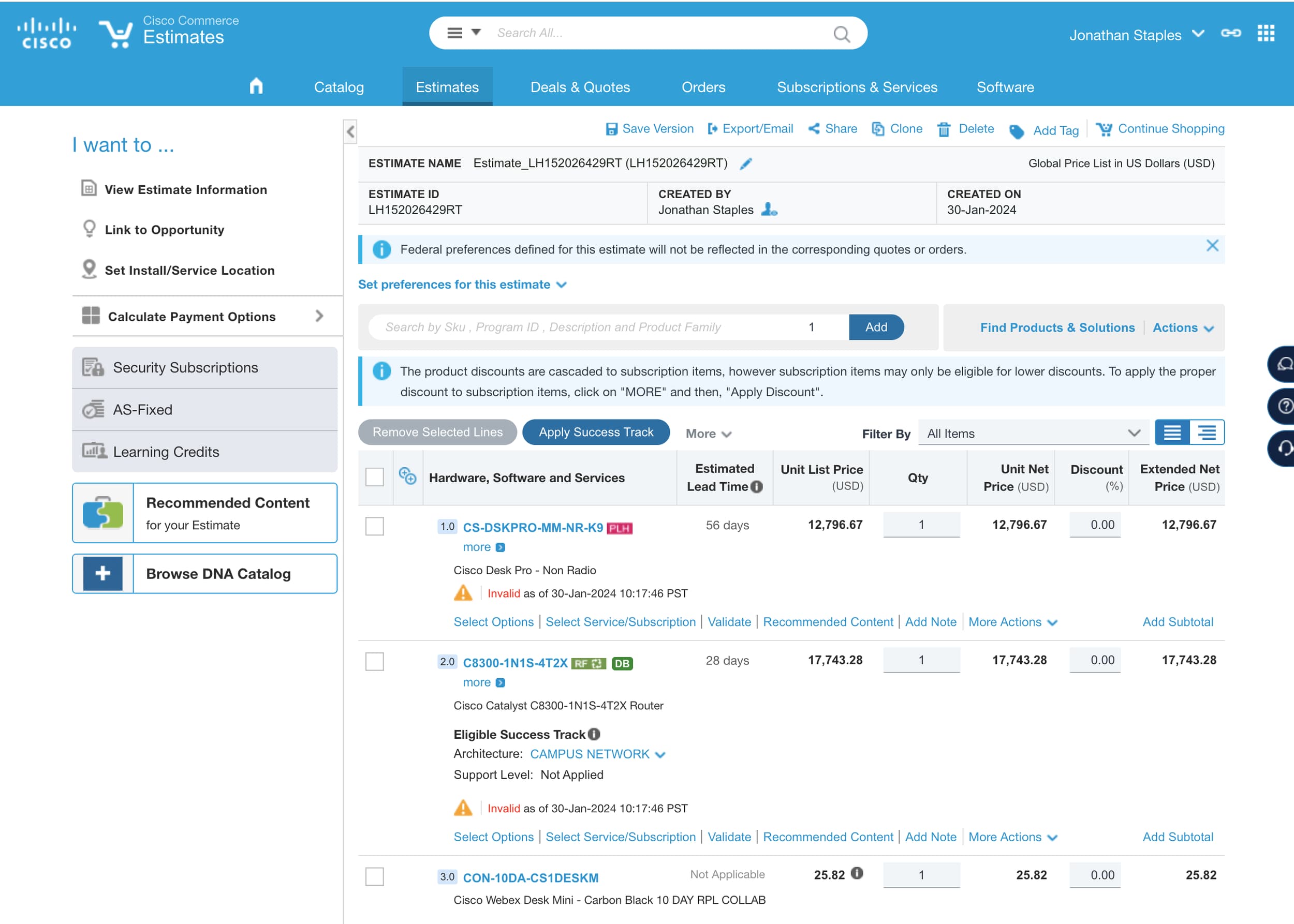Open More Actions for CS-DSKPRO-MM-NR-K9
This screenshot has width=1294, height=924.
pyautogui.click(x=1012, y=622)
